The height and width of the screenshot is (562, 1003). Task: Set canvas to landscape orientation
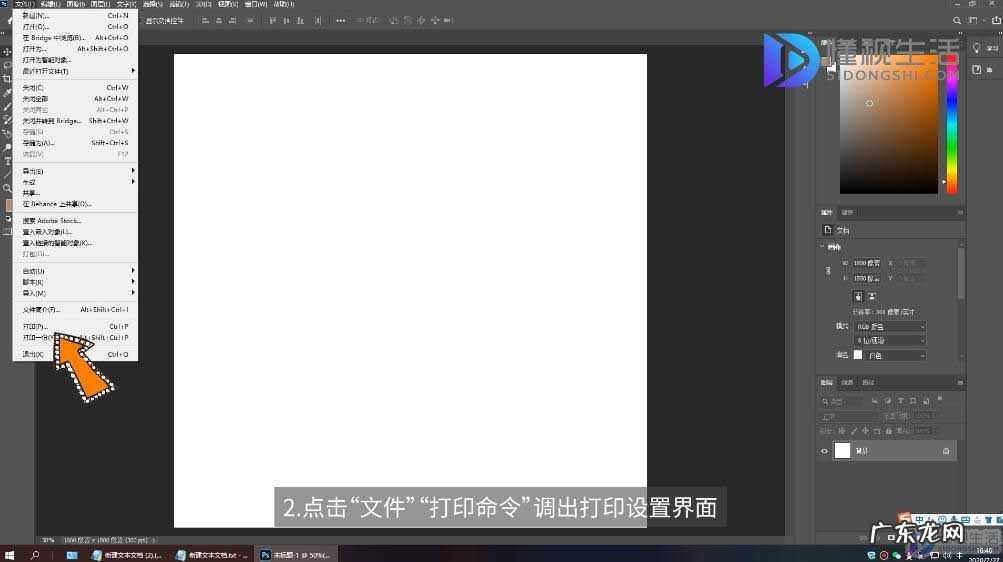click(872, 297)
